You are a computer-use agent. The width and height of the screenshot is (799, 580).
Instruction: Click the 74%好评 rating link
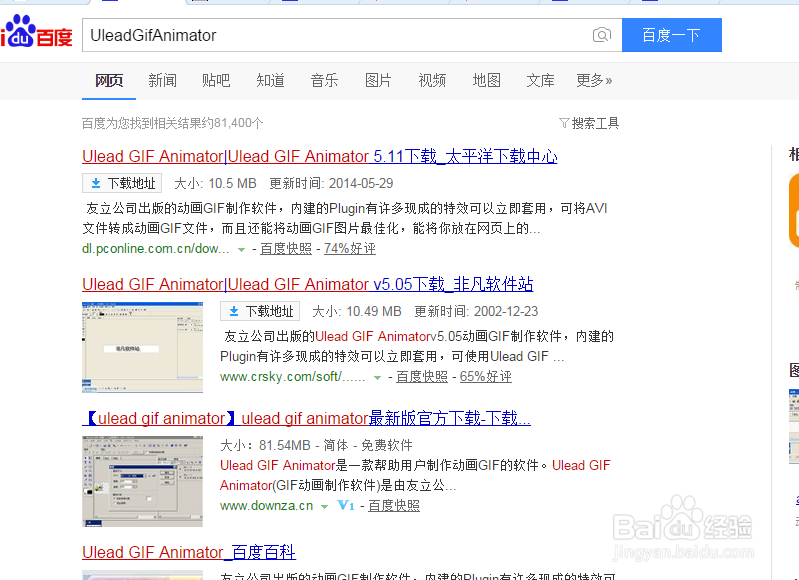point(350,249)
